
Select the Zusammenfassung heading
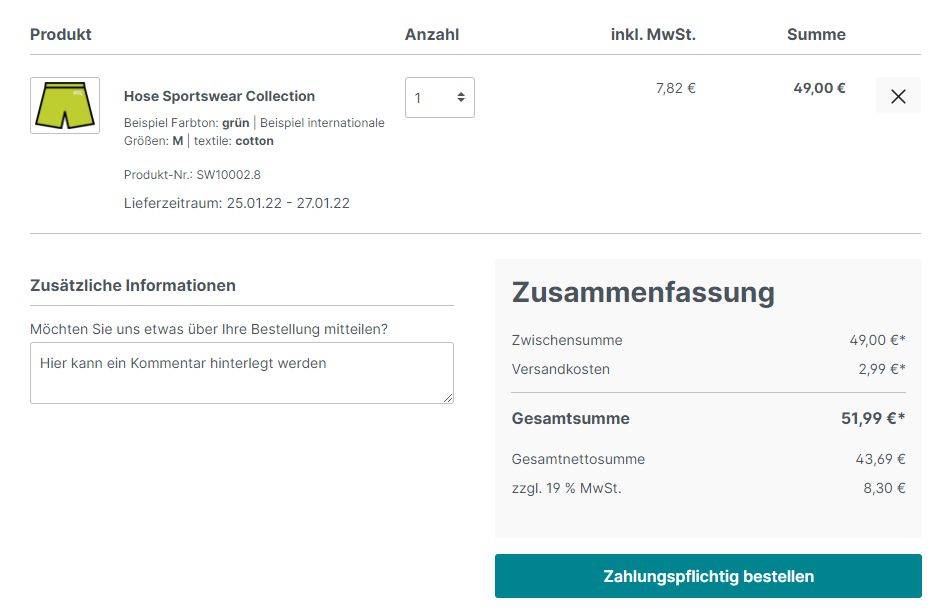tap(643, 292)
